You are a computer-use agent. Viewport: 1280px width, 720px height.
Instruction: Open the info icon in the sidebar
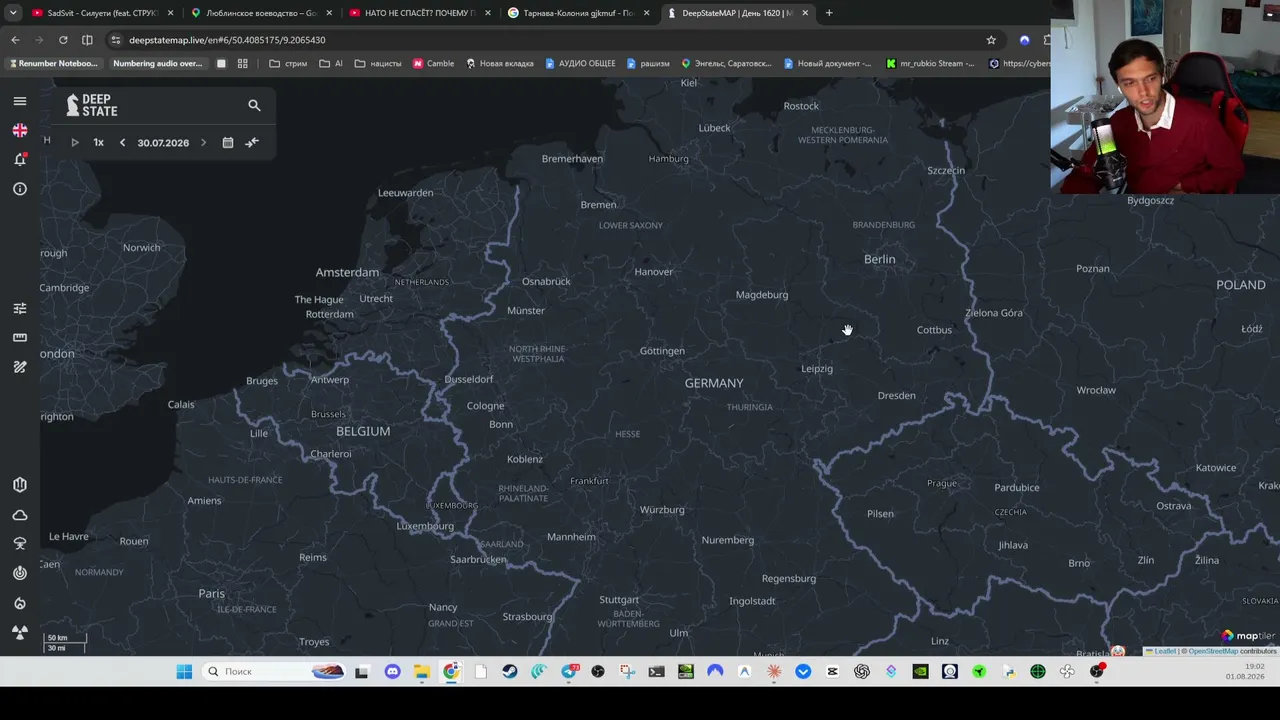coord(20,189)
